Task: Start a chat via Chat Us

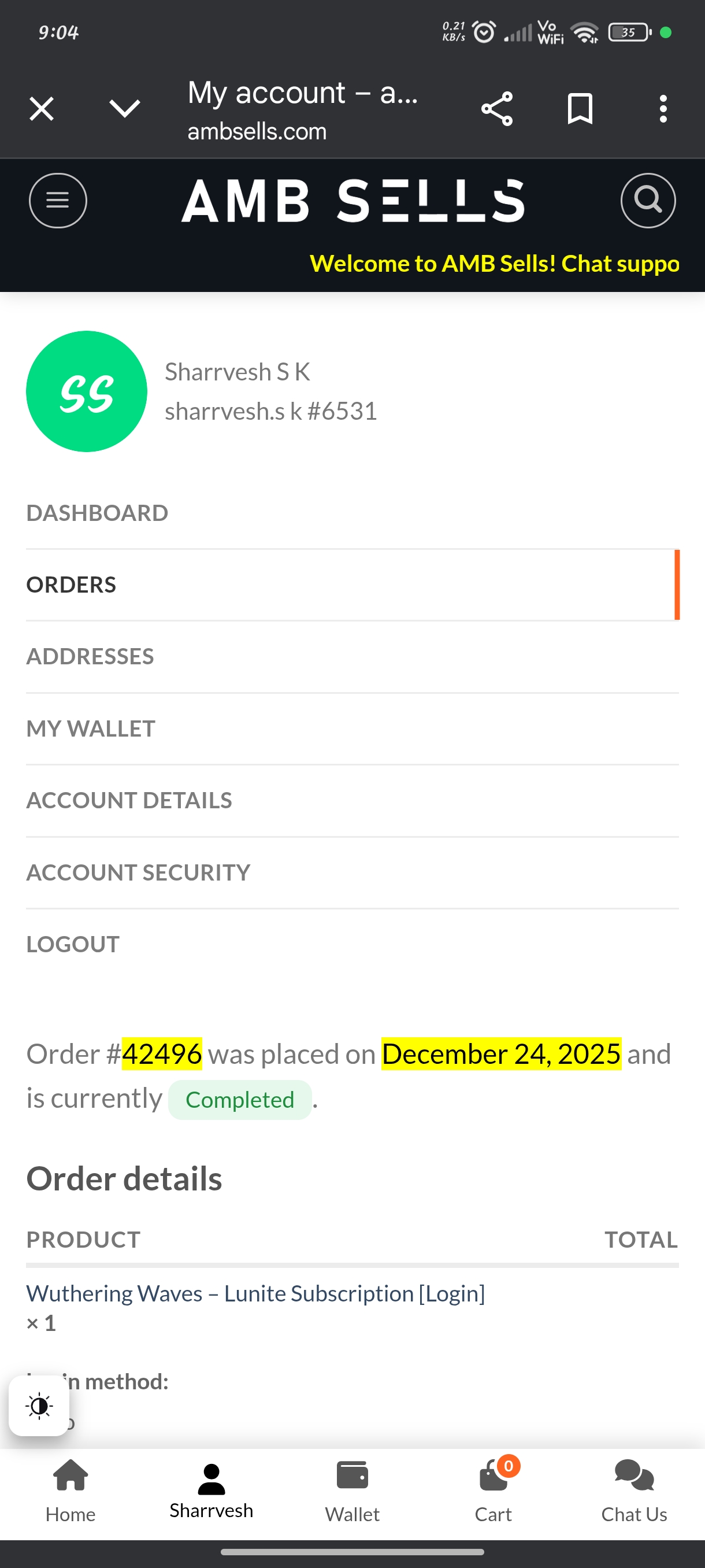Action: click(x=634, y=1490)
